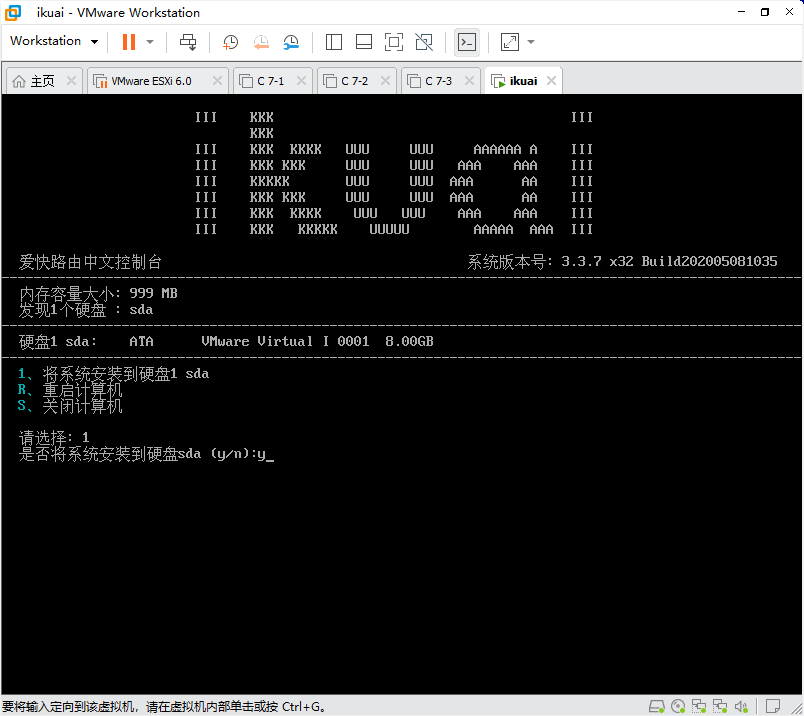Image resolution: width=804 pixels, height=716 pixels.
Task: Close the ikuai tab
Action: (550, 81)
